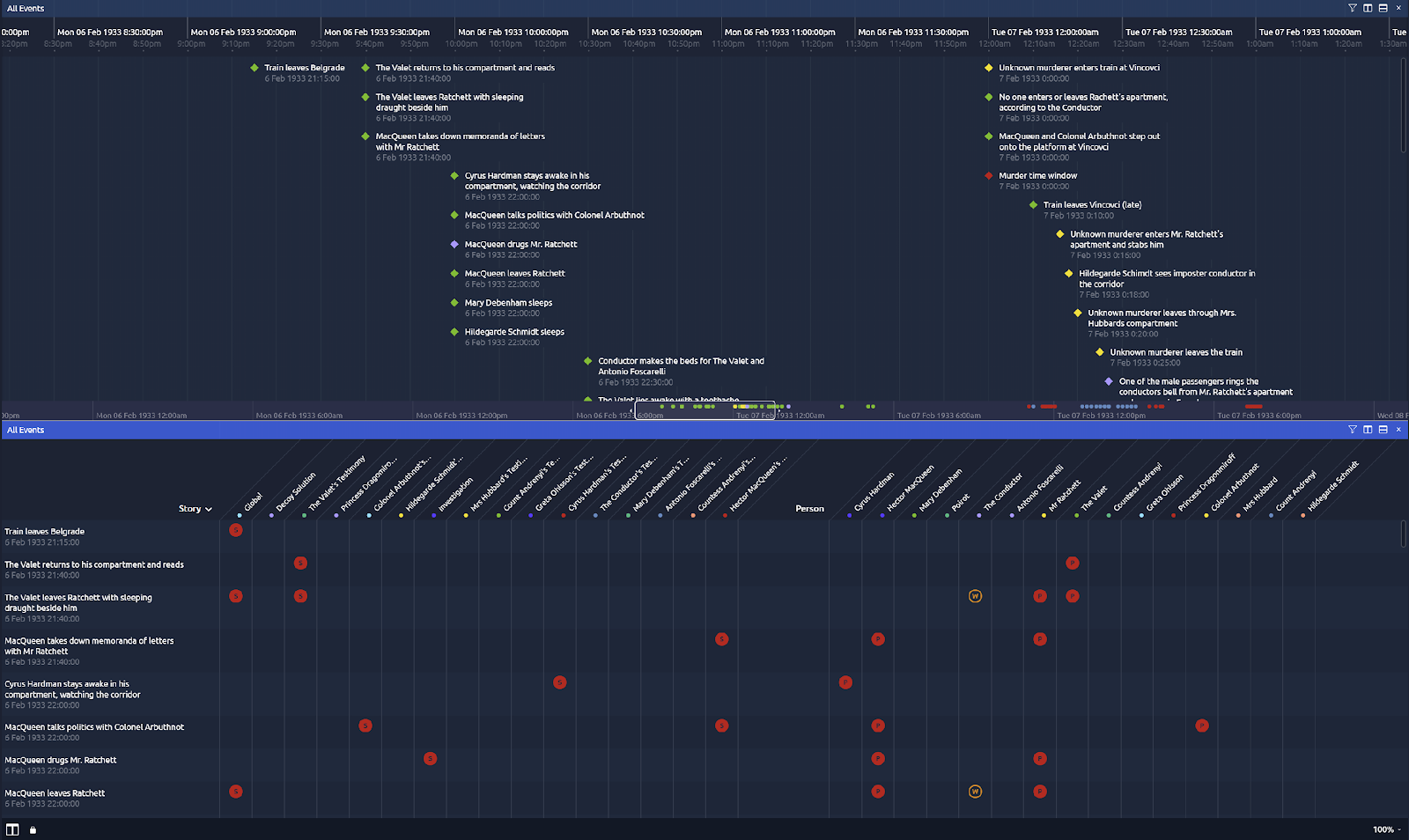
Task: Click the relationship pane vertical scrollbar
Action: pos(1404,534)
